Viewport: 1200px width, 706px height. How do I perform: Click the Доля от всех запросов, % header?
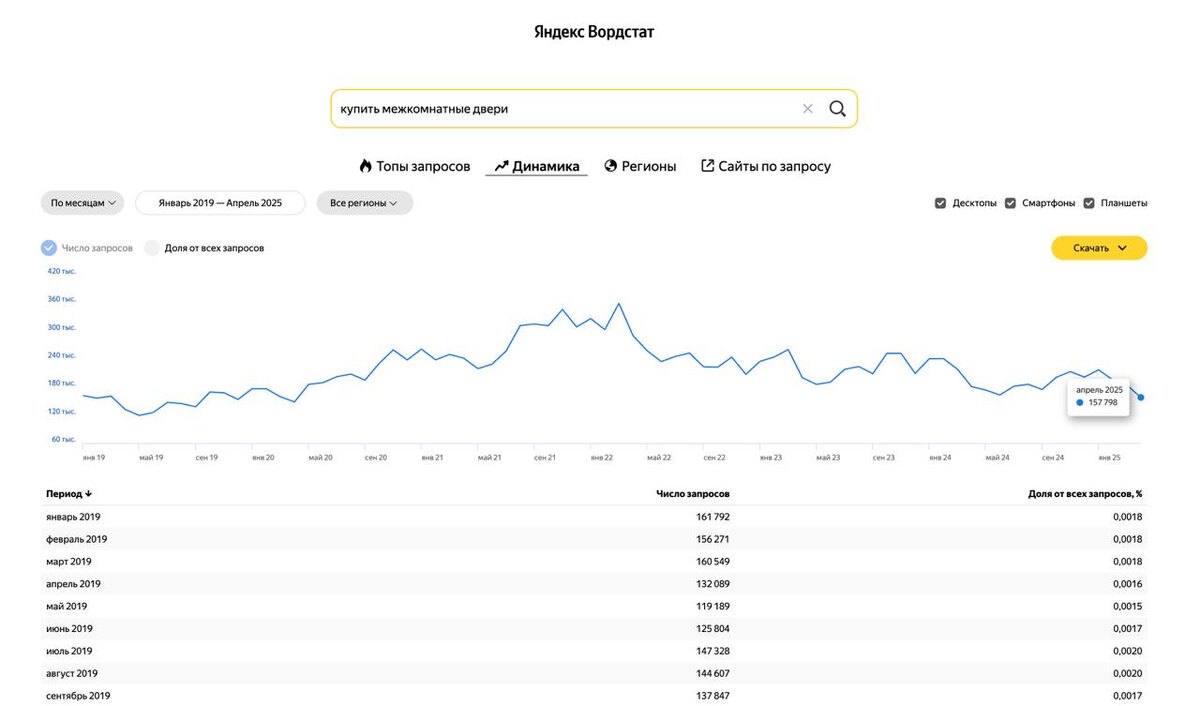[1085, 494]
